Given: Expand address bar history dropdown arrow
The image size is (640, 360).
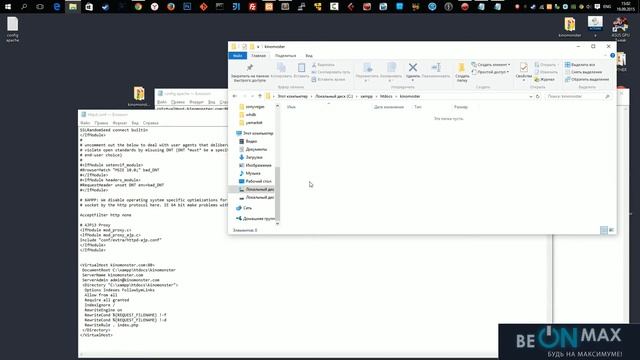Looking at the screenshot, I should point(531,97).
